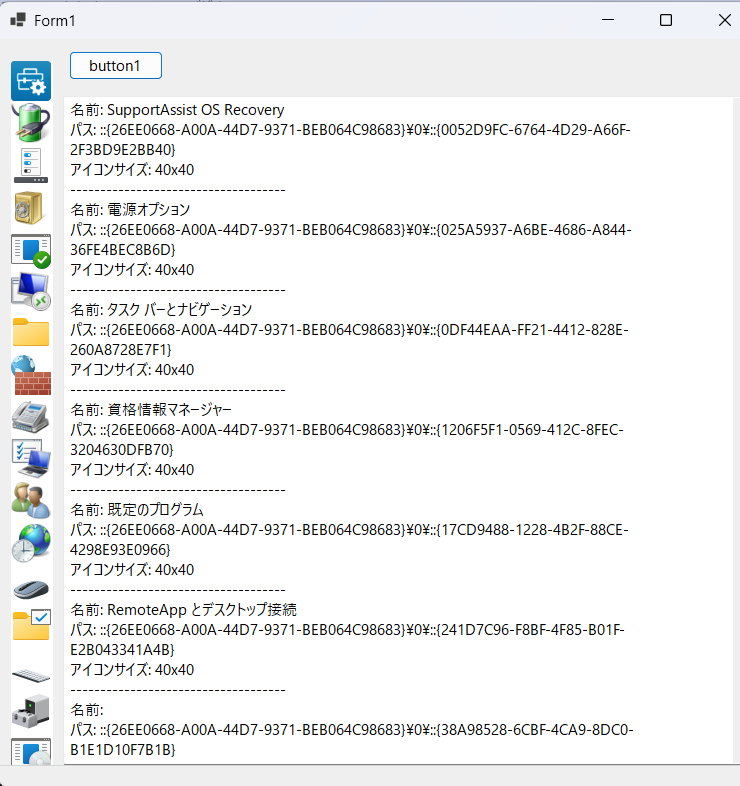Click the SupportAssist OS Recovery toolbox icon
This screenshot has width=740, height=786.
[31, 81]
